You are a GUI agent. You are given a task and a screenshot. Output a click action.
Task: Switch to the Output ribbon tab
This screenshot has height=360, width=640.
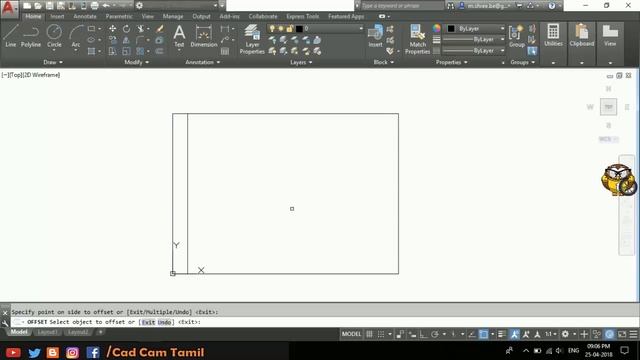click(201, 16)
